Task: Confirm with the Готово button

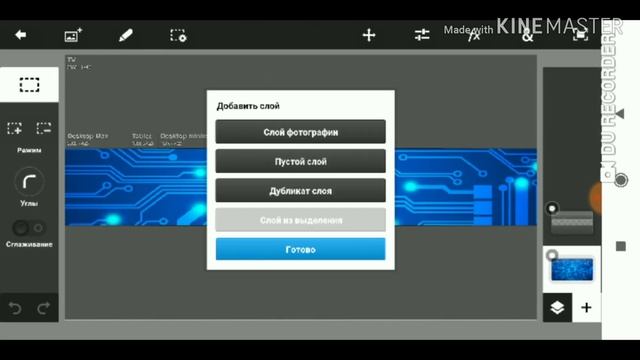Action: tap(300, 249)
